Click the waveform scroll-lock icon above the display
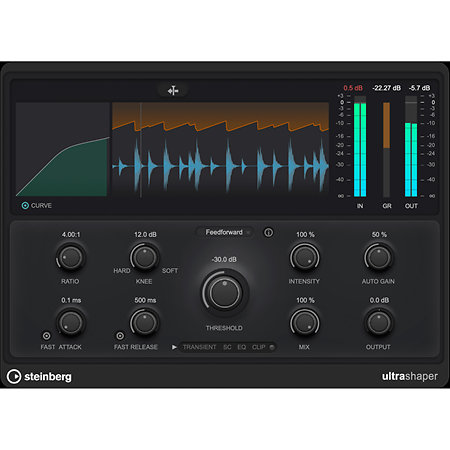The image size is (450, 450). (173, 90)
